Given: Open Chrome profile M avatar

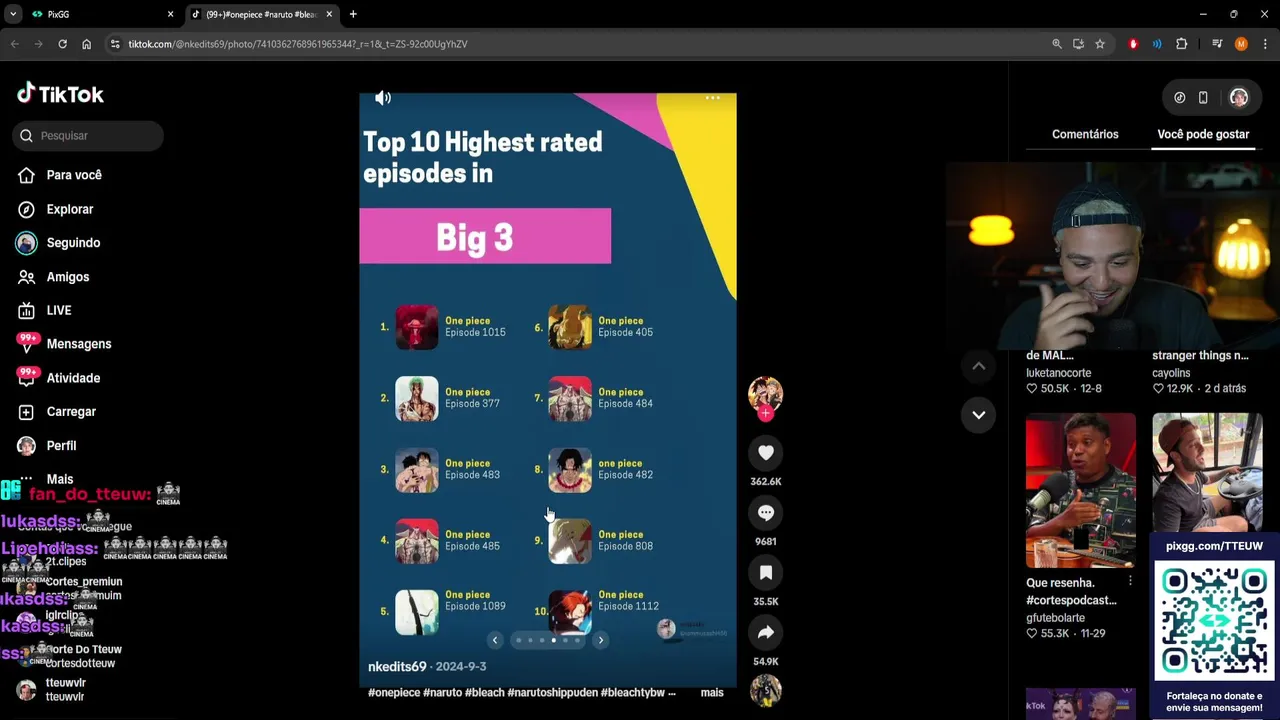Looking at the screenshot, I should pos(1241,44).
